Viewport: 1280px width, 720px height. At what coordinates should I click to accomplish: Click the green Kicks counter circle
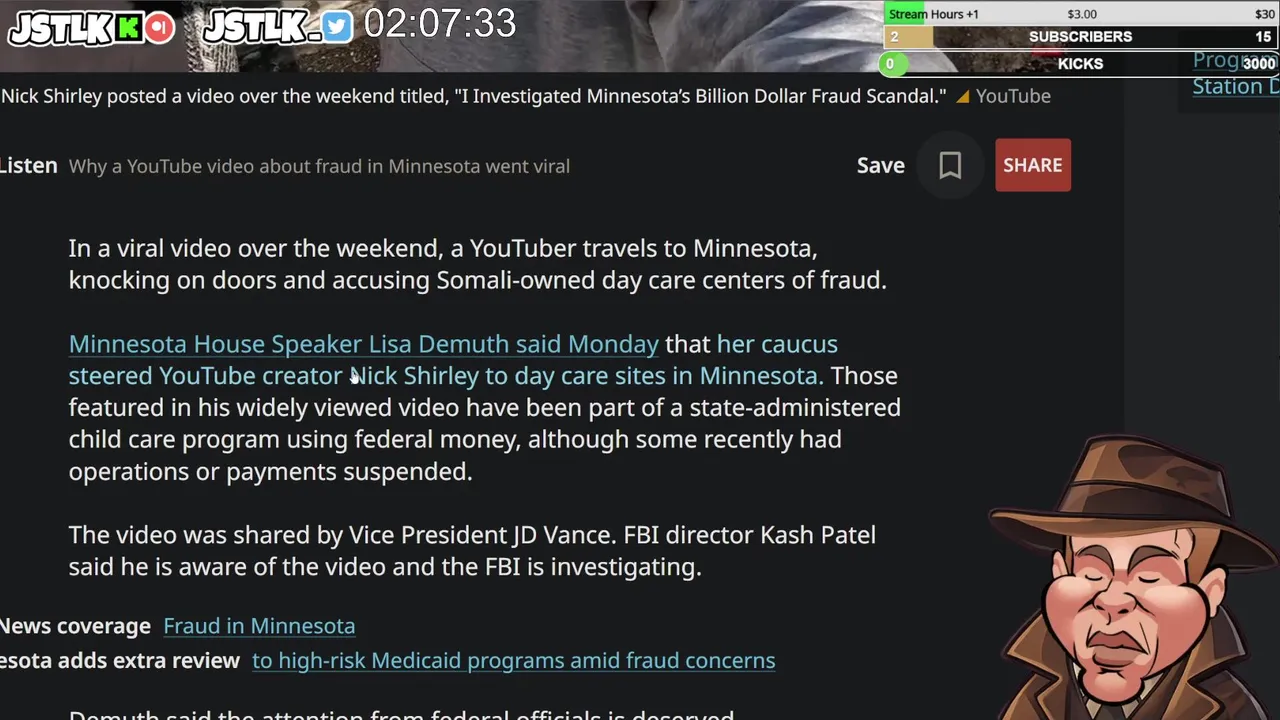pyautogui.click(x=890, y=64)
